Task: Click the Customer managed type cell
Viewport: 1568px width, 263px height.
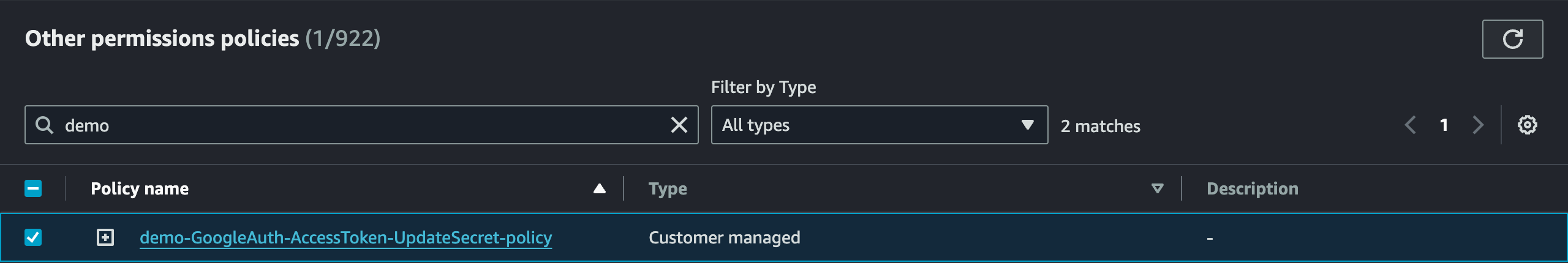Action: pos(725,237)
